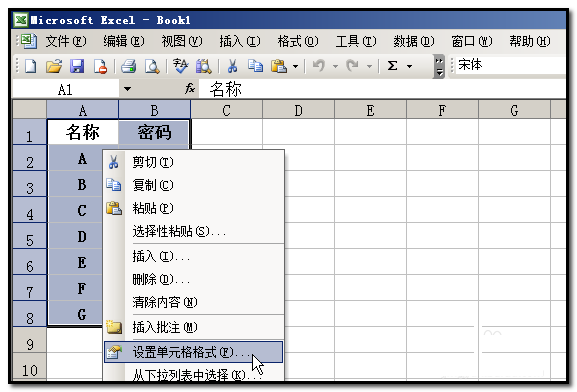Expand the Paste options dropdown arrow

click(295, 67)
